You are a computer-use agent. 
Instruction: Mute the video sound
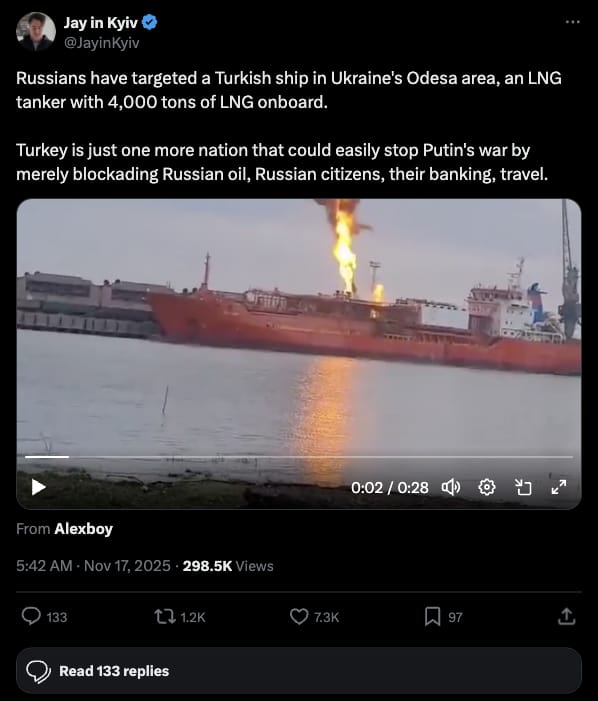click(x=451, y=487)
